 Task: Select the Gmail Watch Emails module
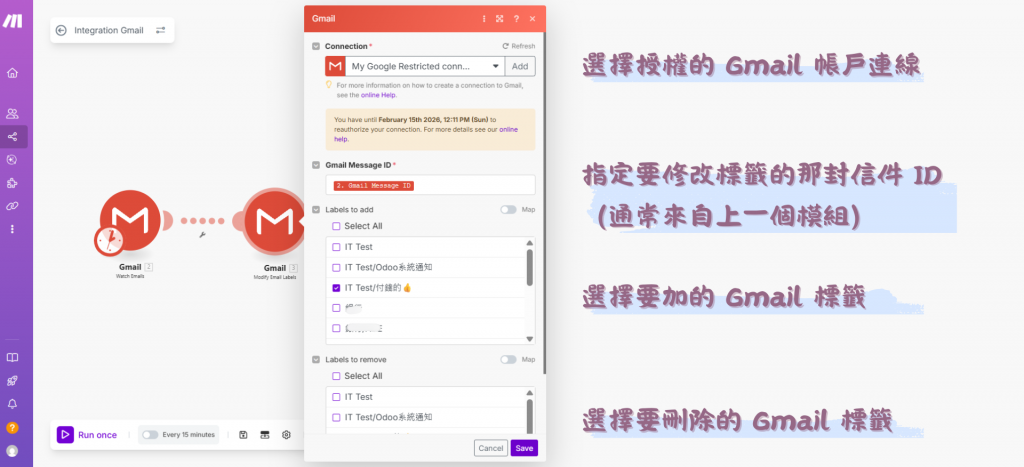click(131, 222)
